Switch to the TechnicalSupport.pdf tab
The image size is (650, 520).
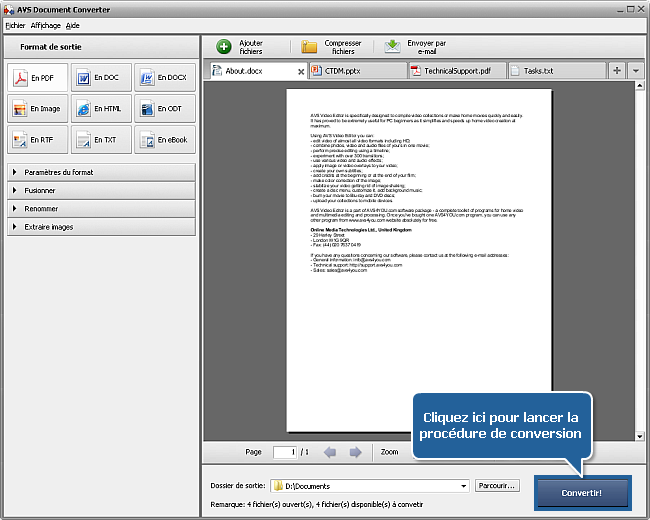(457, 71)
